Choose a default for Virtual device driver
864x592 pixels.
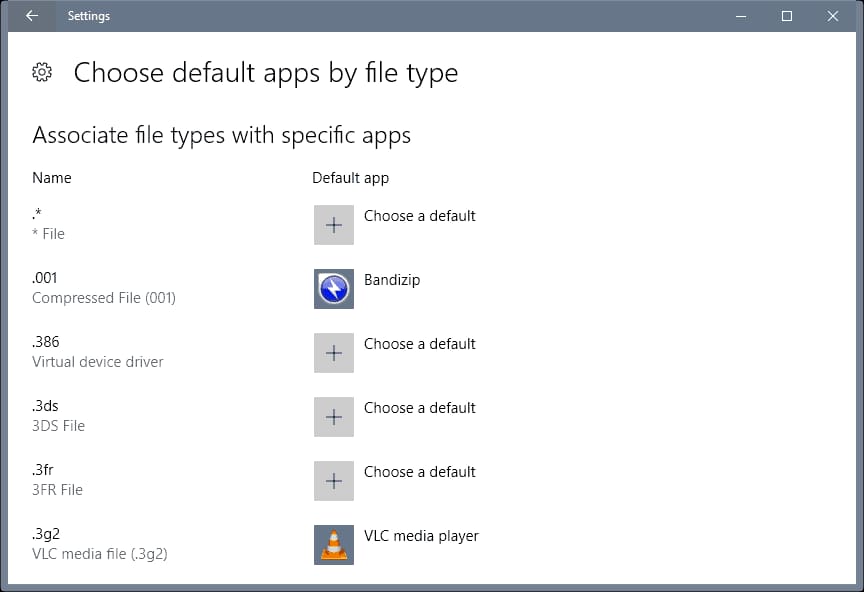(419, 344)
